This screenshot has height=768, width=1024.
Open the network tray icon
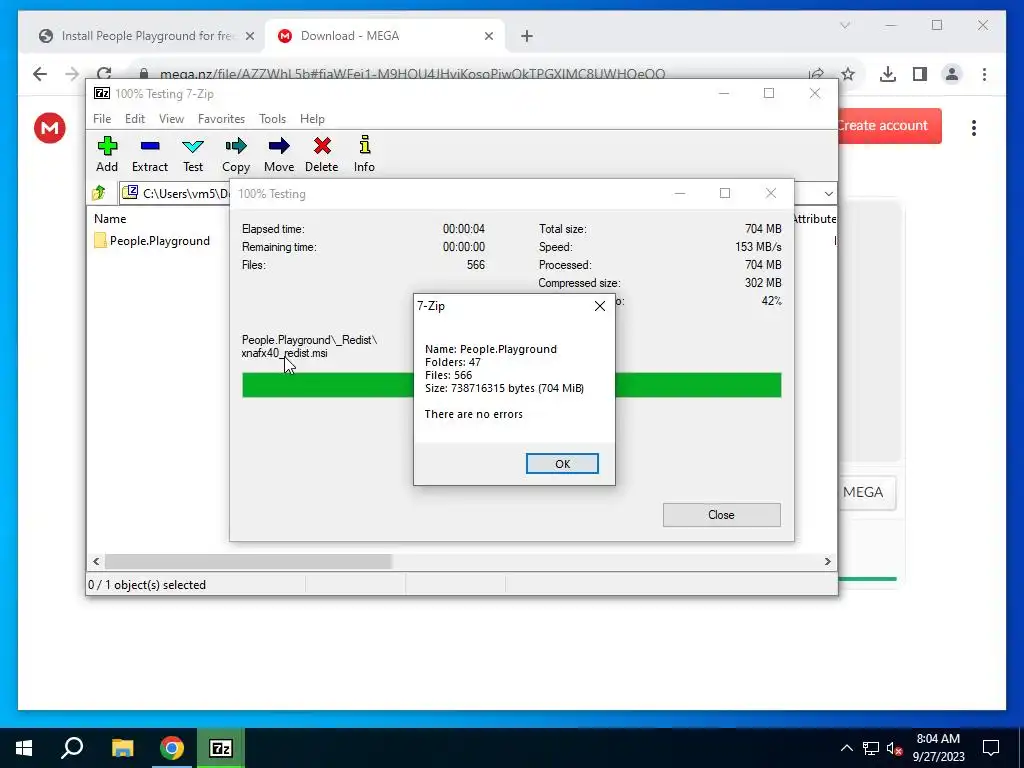point(871,748)
